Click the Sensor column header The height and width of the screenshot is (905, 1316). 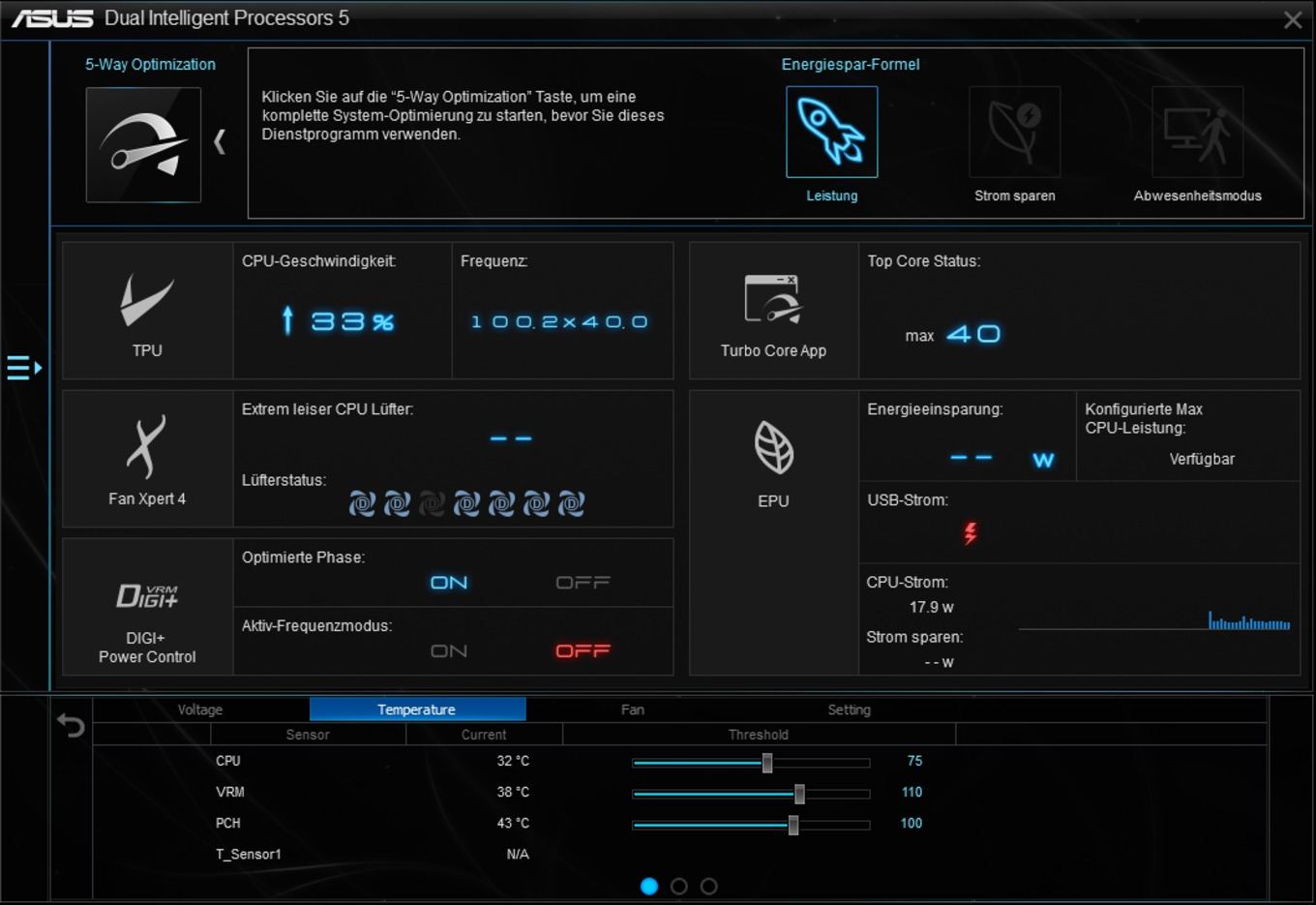pos(308,735)
